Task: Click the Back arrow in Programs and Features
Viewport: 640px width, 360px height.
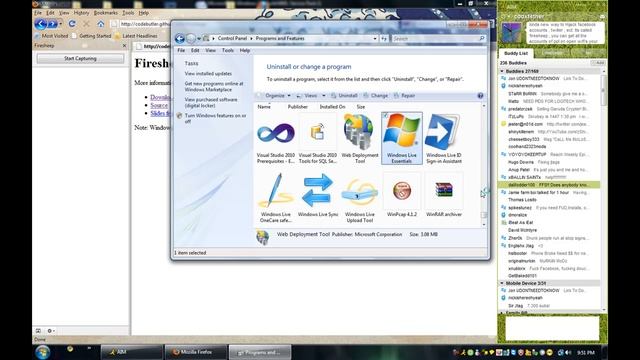Action: [x=180, y=38]
